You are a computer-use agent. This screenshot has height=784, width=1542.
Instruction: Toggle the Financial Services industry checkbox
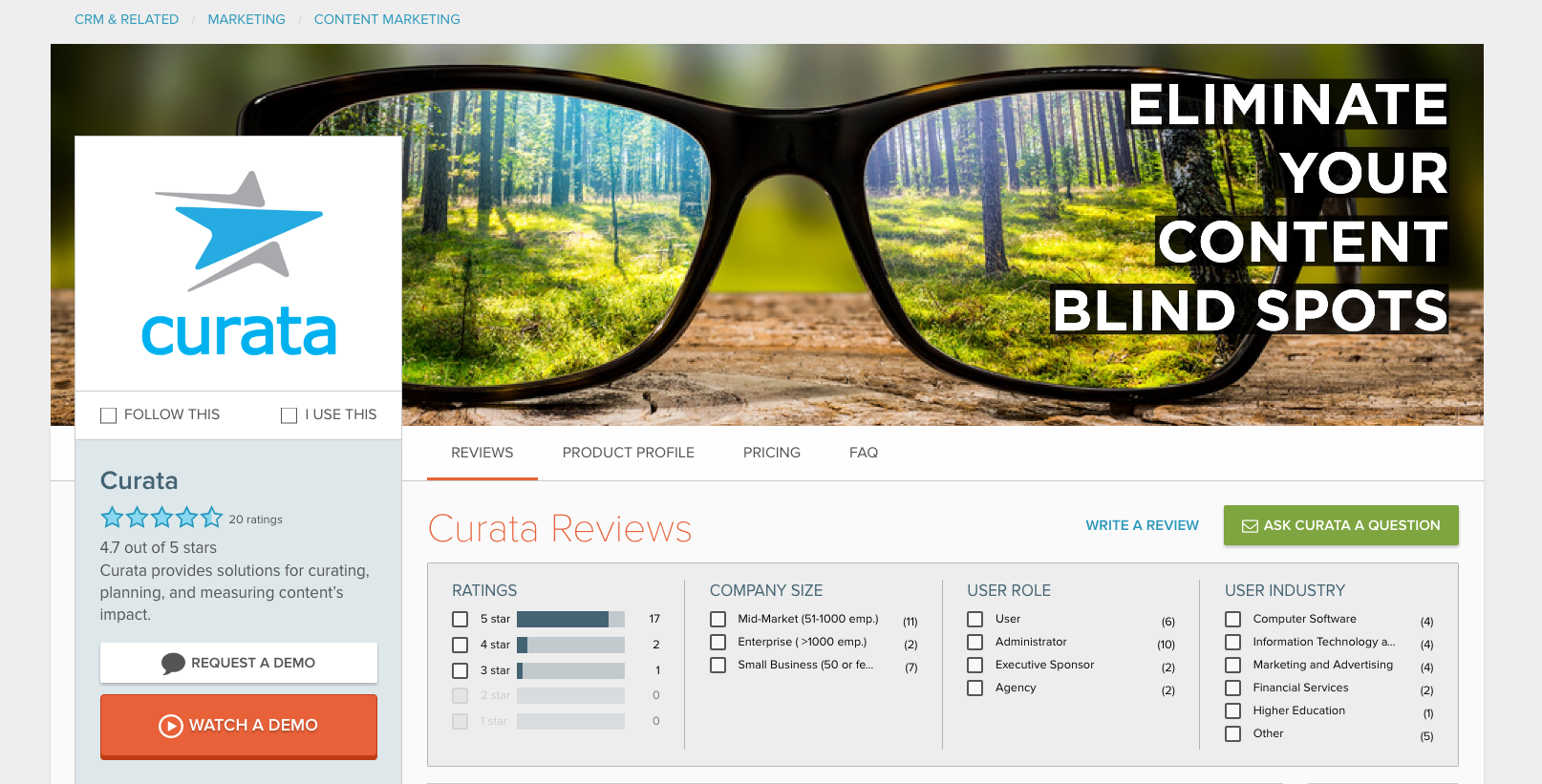tap(1233, 689)
